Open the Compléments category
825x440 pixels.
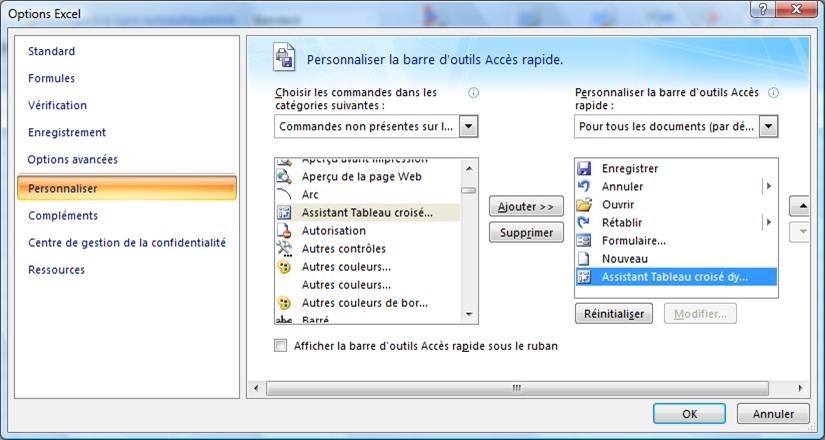point(63,216)
